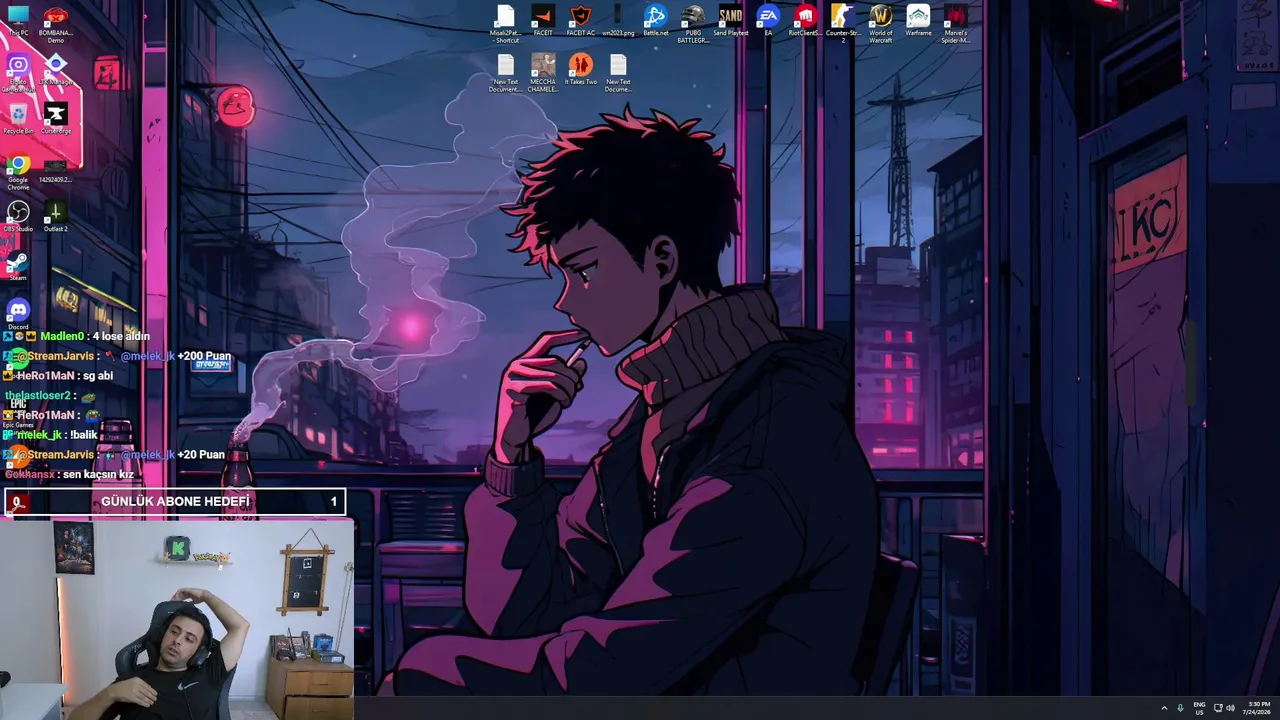Screen dimensions: 1280x720
Task: Launch the Sand Playtest shortcut
Action: tap(731, 21)
